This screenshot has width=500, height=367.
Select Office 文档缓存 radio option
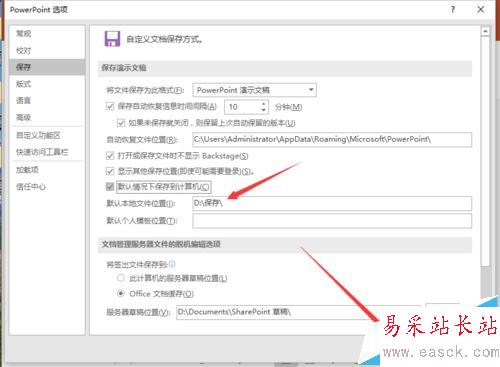coord(121,294)
